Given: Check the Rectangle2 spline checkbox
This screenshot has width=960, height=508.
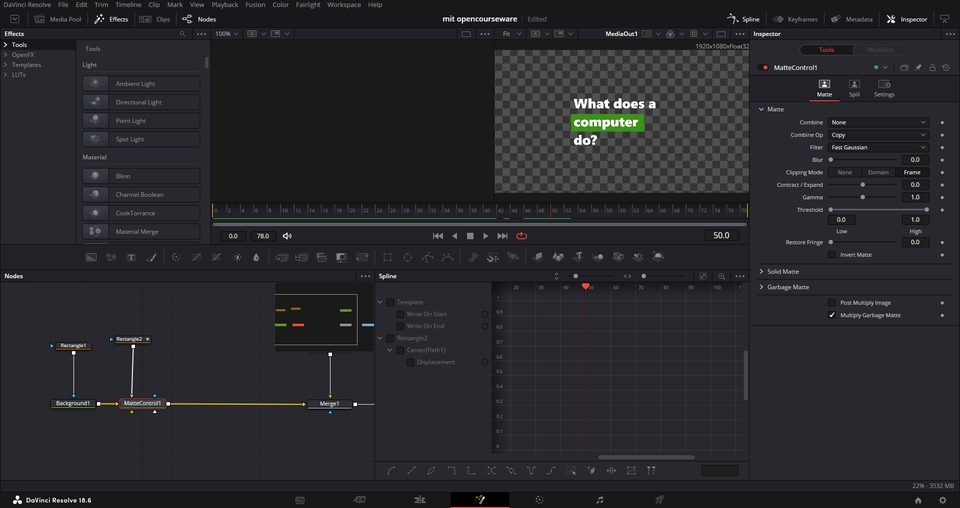Looking at the screenshot, I should point(390,338).
